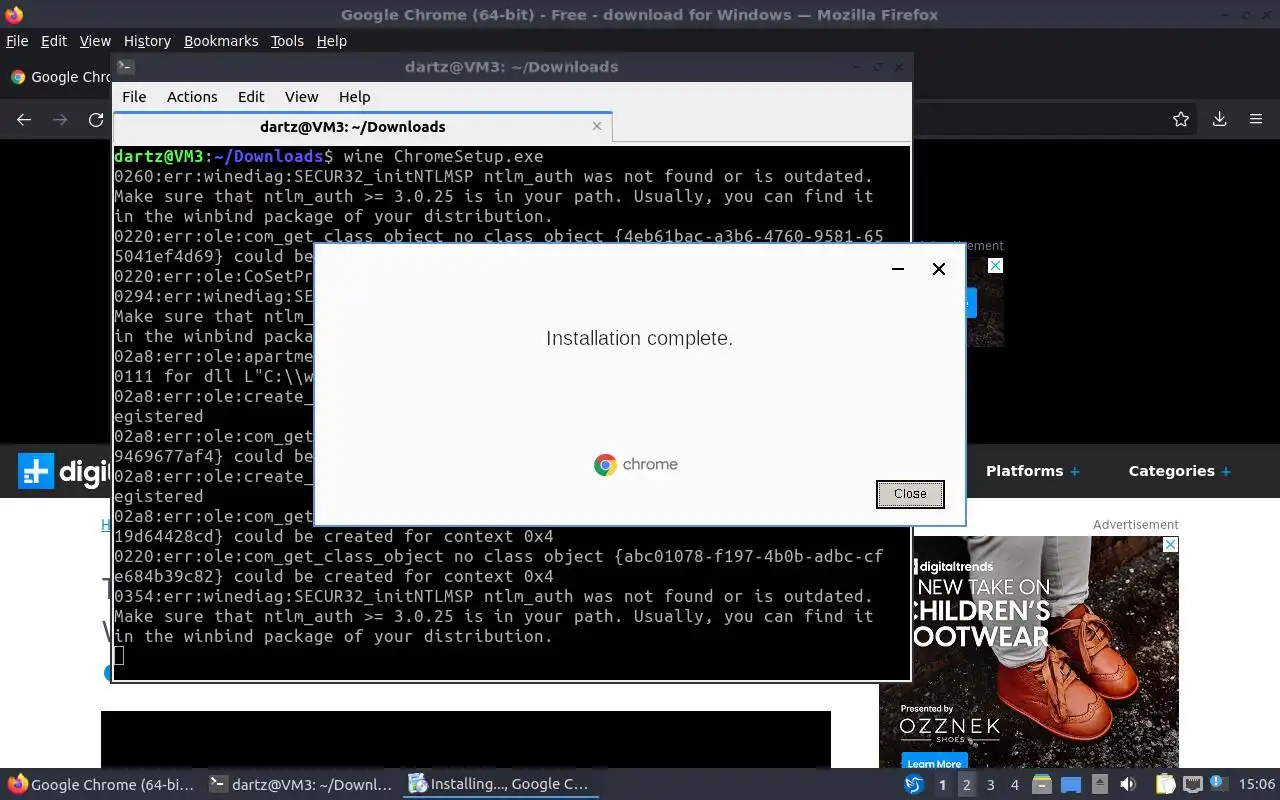Open clipboard manager tray icon

click(1165, 785)
